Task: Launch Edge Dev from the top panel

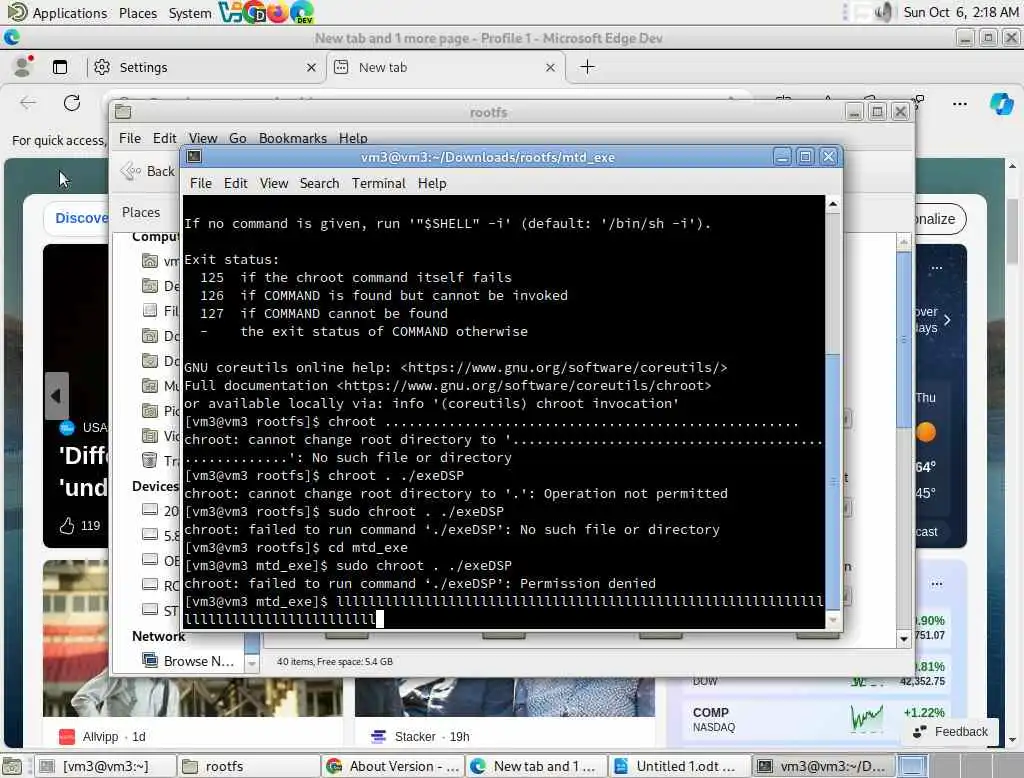Action: (x=302, y=12)
